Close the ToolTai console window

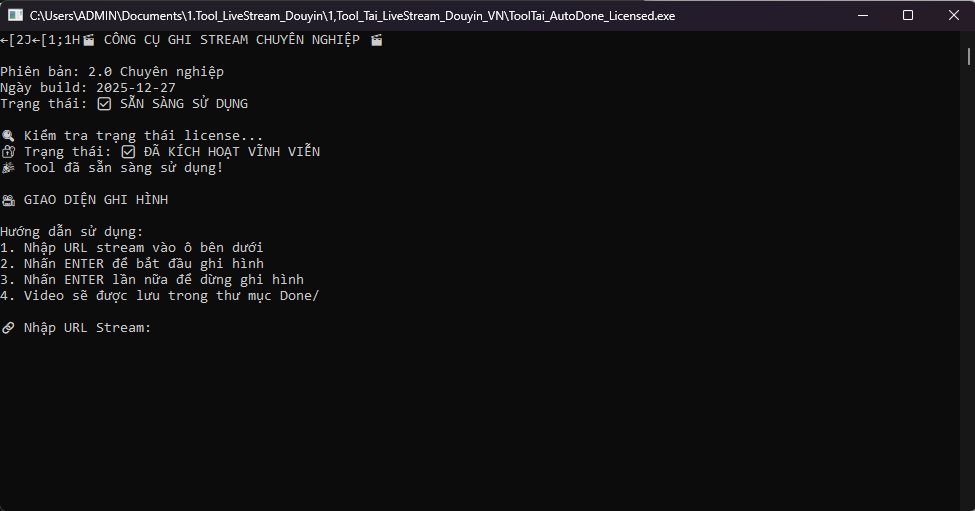pyautogui.click(x=952, y=15)
